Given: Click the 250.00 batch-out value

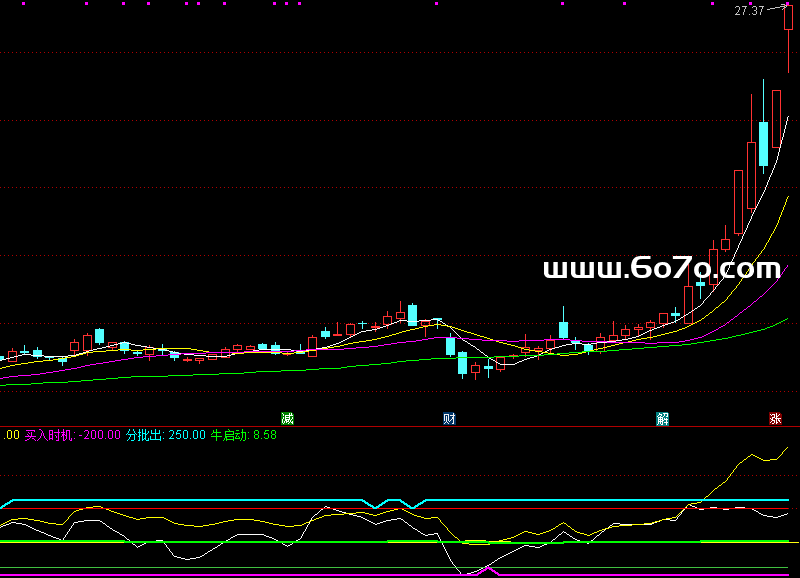Looking at the screenshot, I should click(x=186, y=435).
